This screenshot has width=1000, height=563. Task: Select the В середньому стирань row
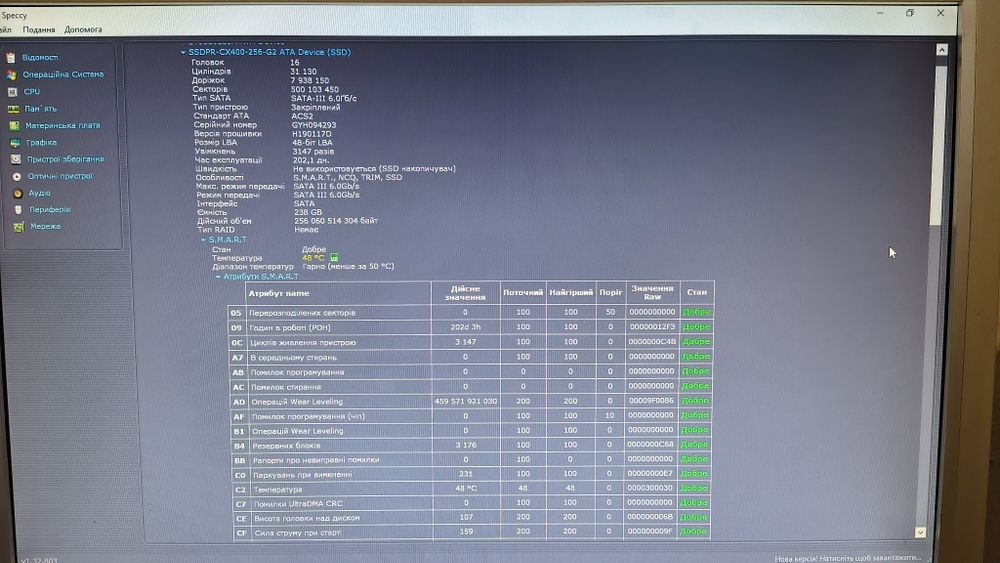[x=471, y=357]
